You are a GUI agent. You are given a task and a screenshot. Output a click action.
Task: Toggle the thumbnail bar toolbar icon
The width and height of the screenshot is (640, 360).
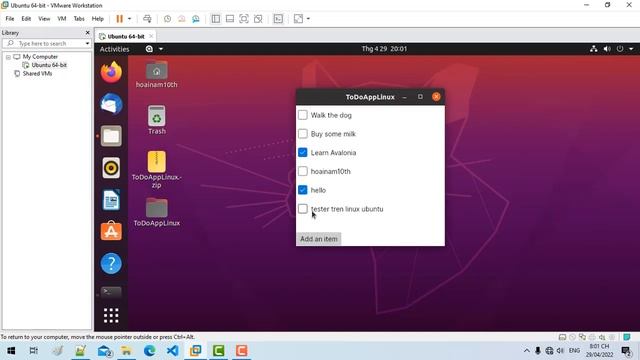point(230,19)
